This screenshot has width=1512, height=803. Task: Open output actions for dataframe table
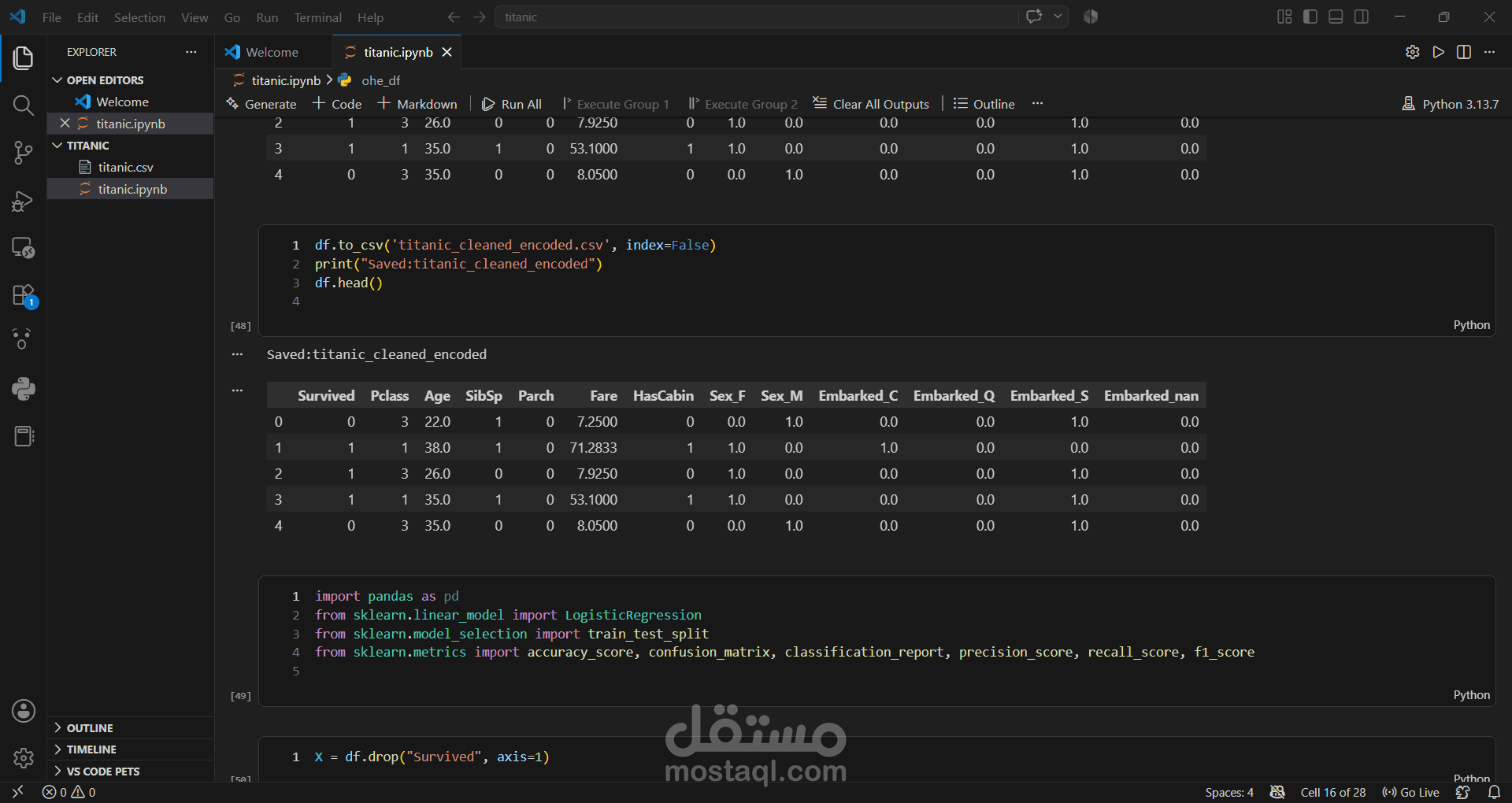pos(237,390)
